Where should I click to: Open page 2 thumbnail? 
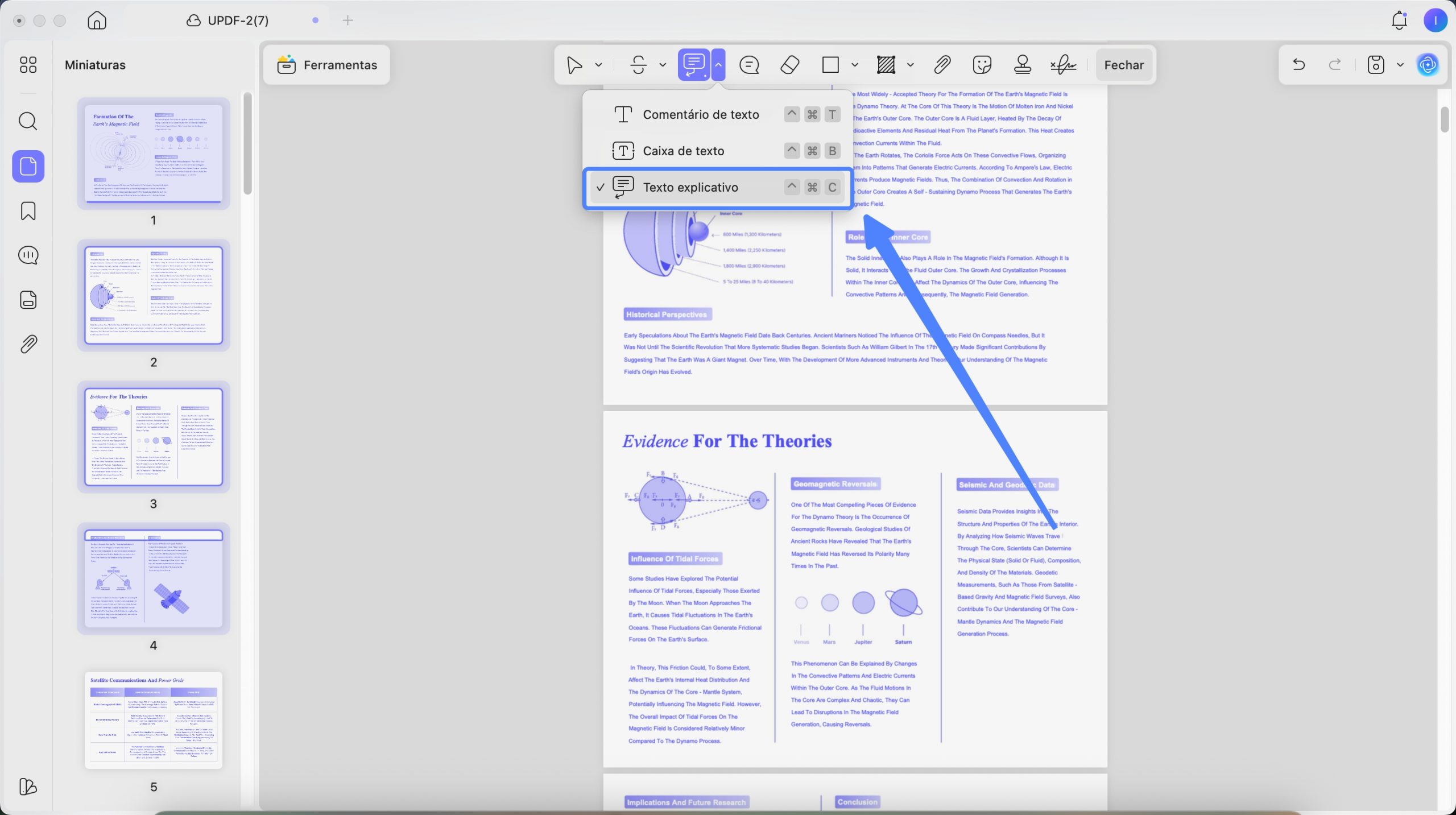coord(154,295)
